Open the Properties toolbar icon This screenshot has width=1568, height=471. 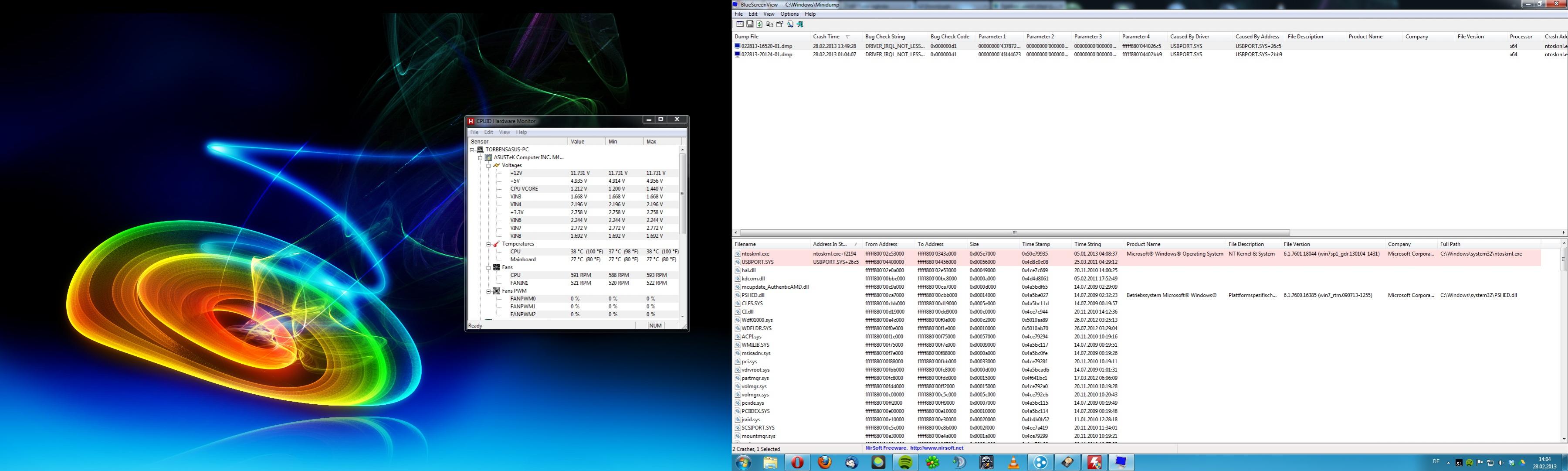tap(780, 24)
